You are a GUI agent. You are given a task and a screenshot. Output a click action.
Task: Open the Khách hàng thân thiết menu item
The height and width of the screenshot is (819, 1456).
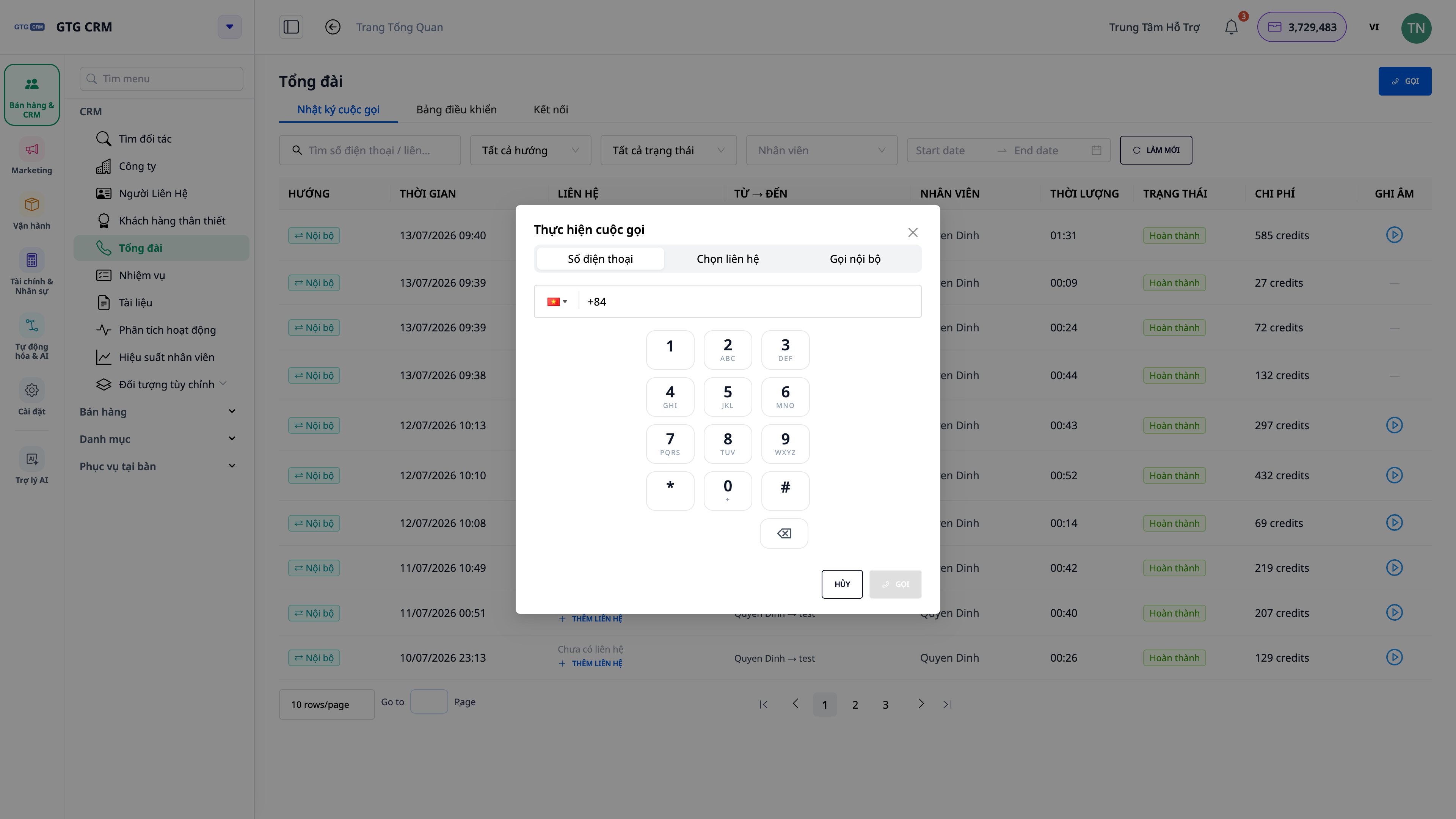162,220
